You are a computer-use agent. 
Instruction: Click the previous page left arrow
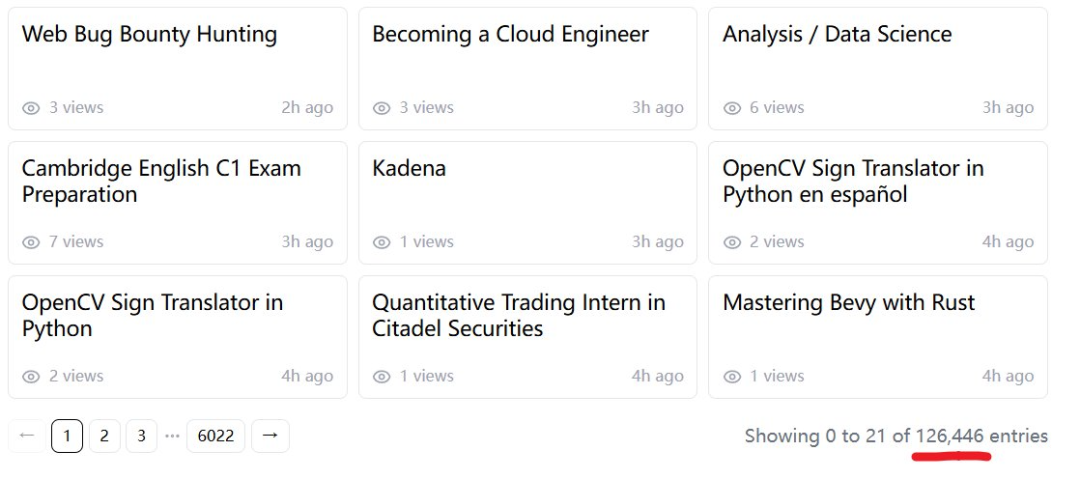(x=27, y=436)
